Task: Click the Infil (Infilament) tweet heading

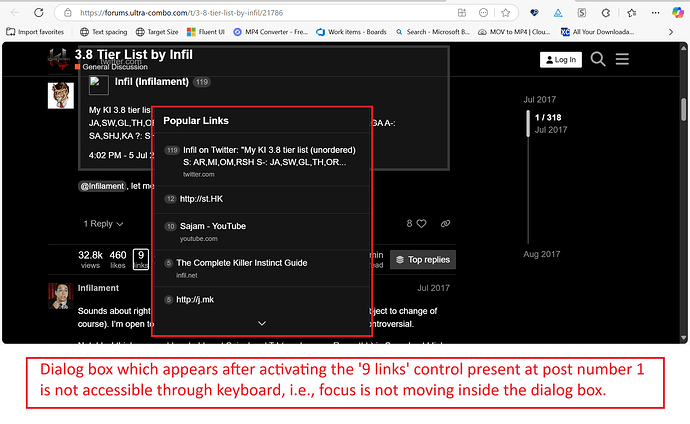Action: click(x=152, y=82)
